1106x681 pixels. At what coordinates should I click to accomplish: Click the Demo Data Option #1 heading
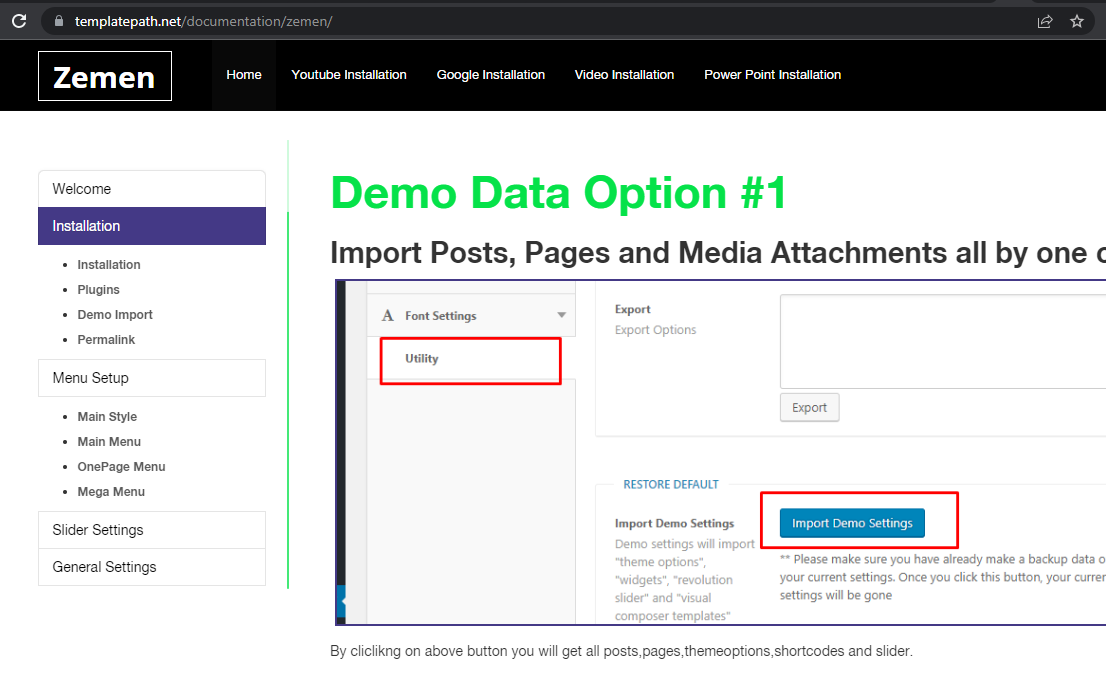tap(558, 193)
